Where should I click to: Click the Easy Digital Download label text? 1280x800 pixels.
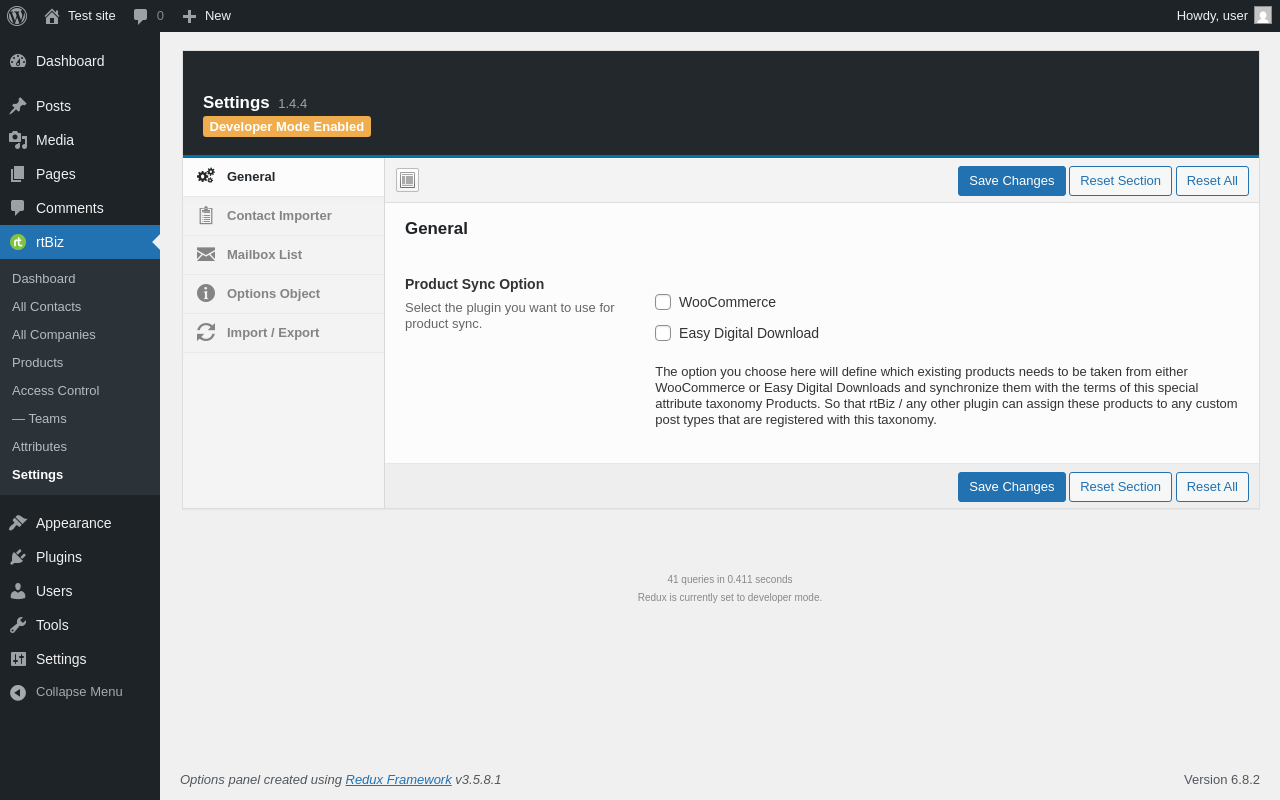click(x=749, y=333)
